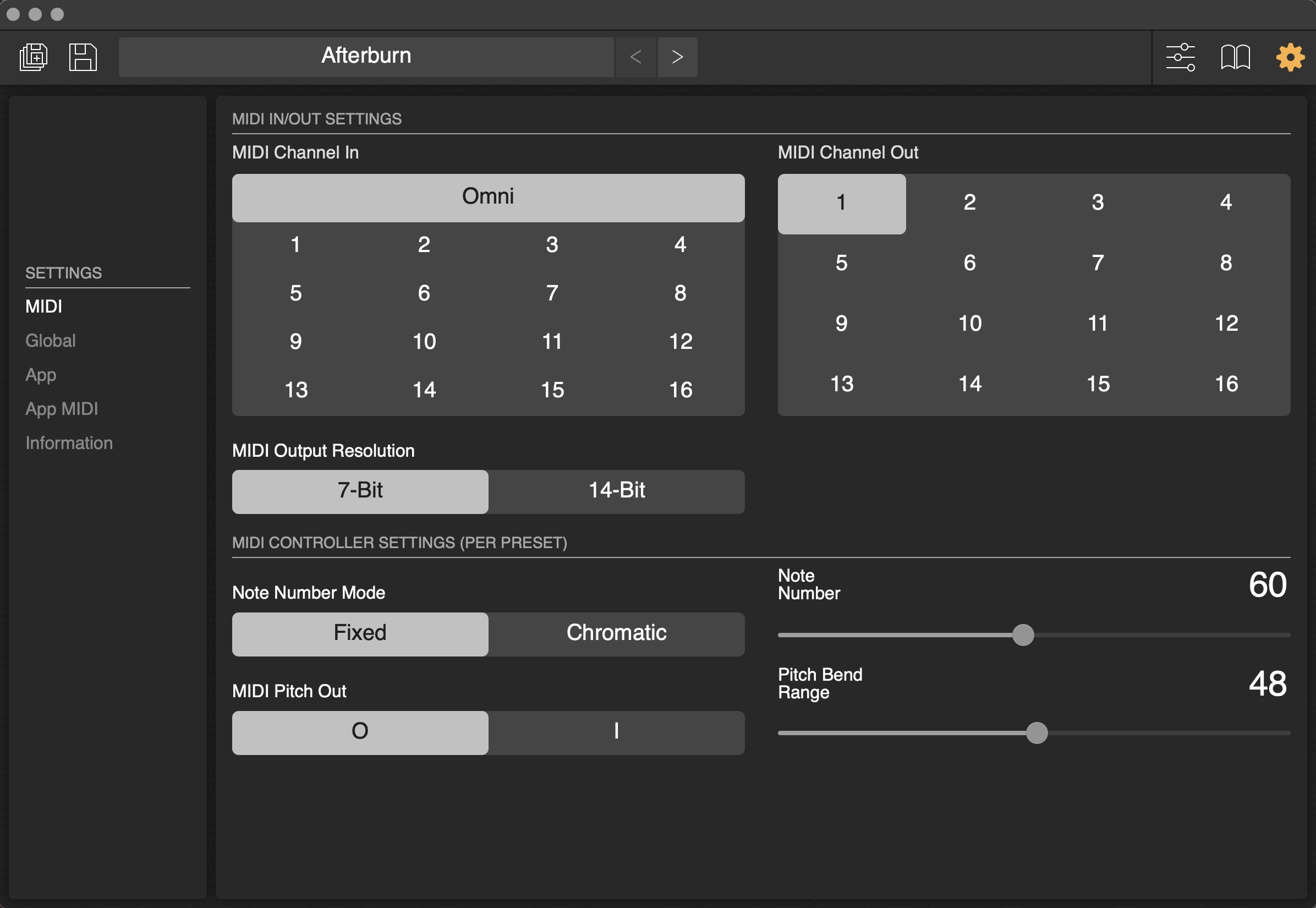Click the orange settings gear icon
Viewport: 1316px width, 908px height.
click(x=1290, y=57)
